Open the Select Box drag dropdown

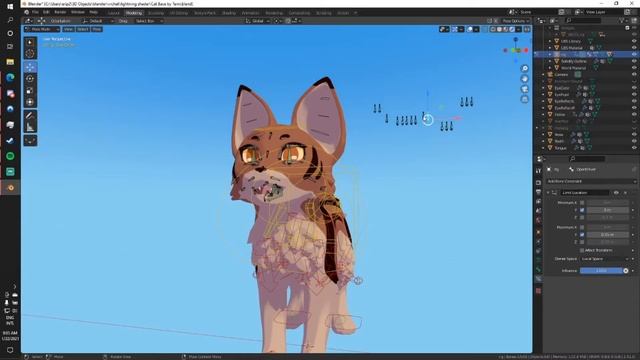click(x=149, y=21)
